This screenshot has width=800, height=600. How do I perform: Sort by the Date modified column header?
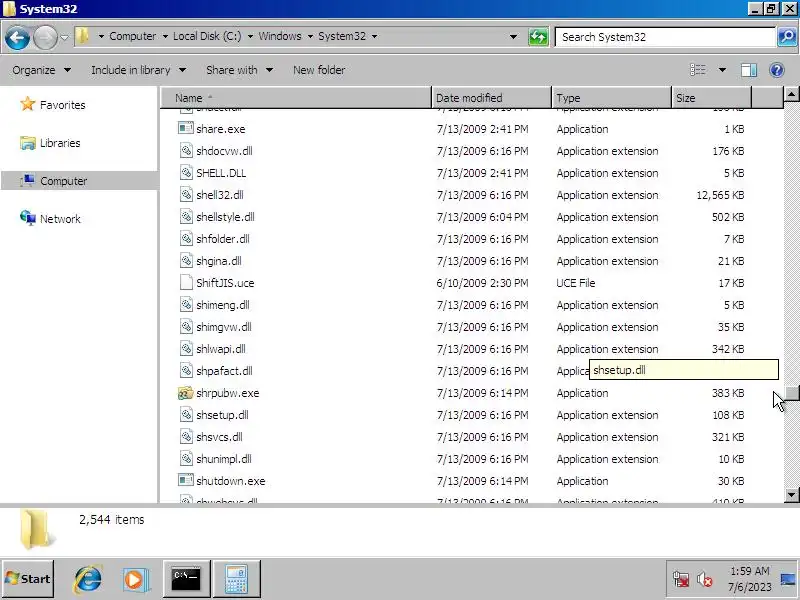[491, 97]
